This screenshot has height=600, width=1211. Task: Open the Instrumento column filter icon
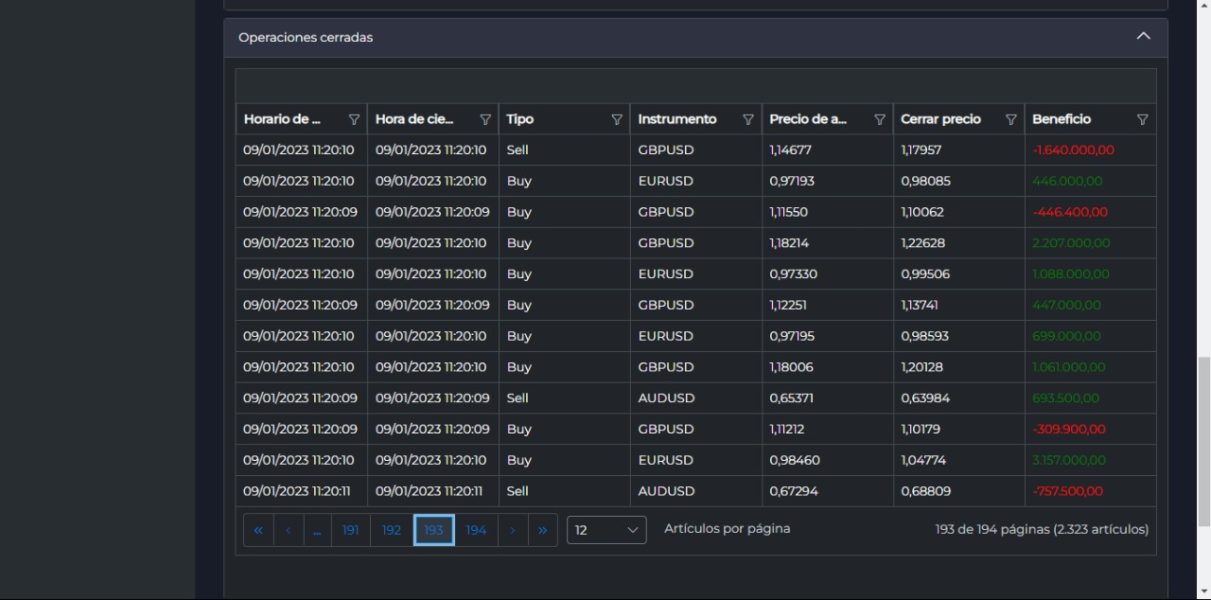pos(748,119)
